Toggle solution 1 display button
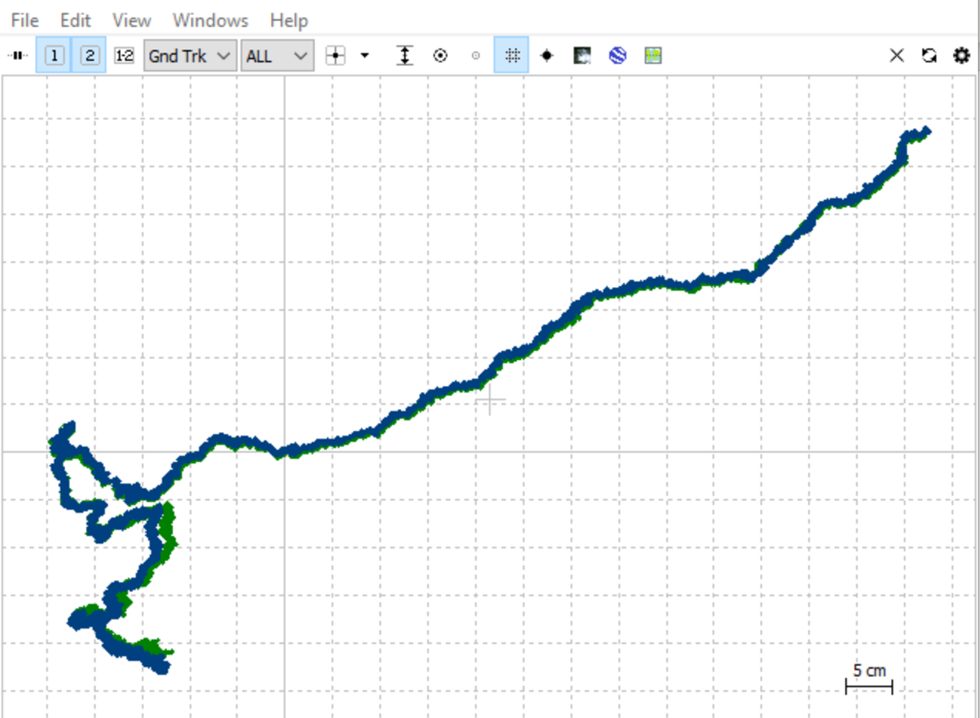The width and height of the screenshot is (980, 718). click(x=54, y=56)
